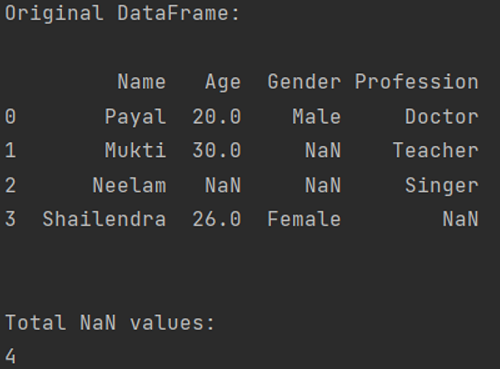Viewport: 500px width, 369px height.
Task: Select the name 'Payal'
Action: point(135,117)
